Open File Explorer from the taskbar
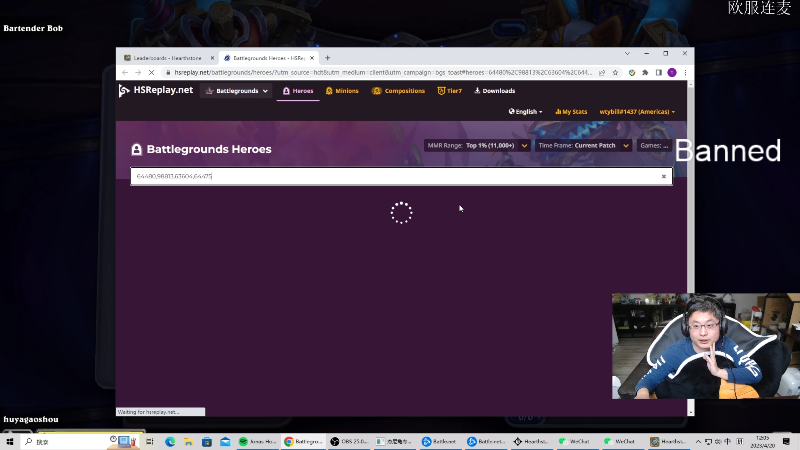The image size is (800, 450). tap(188, 441)
